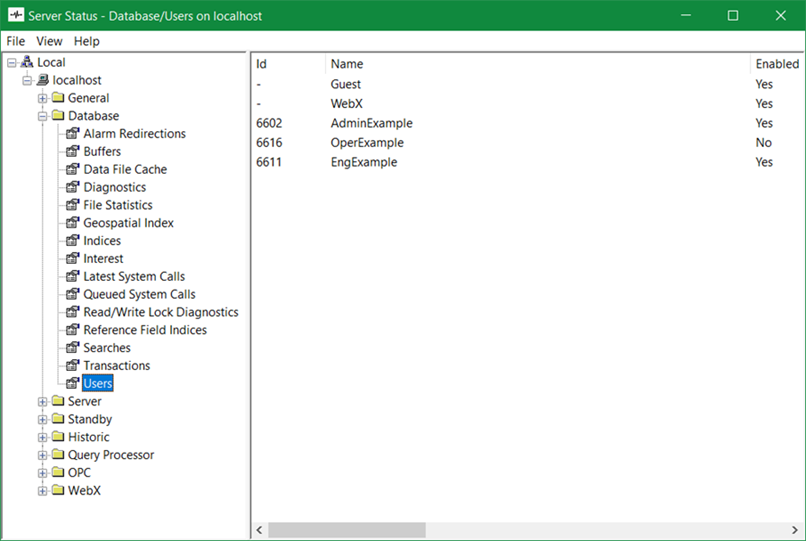The width and height of the screenshot is (806, 541).
Task: Open the File menu
Action: 15,41
